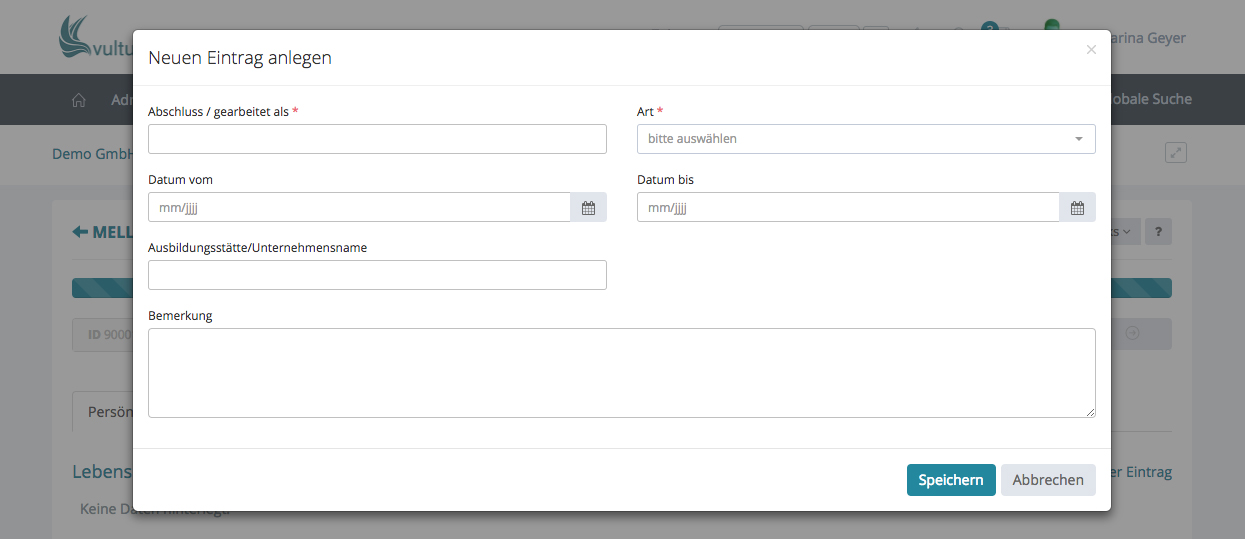Open the Globale Suche menu item

[x=1150, y=99]
